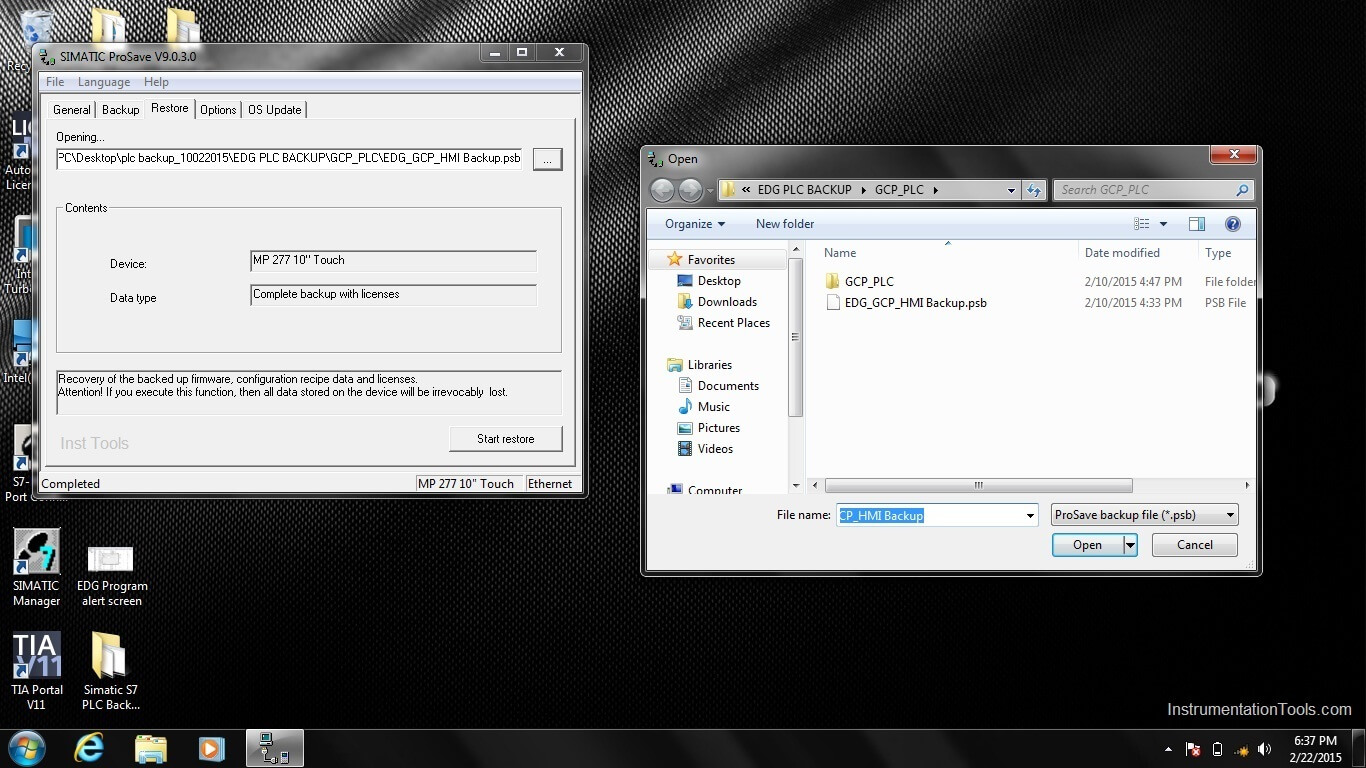The width and height of the screenshot is (1366, 768).
Task: Open the File menu in ProSave
Action: click(x=55, y=82)
